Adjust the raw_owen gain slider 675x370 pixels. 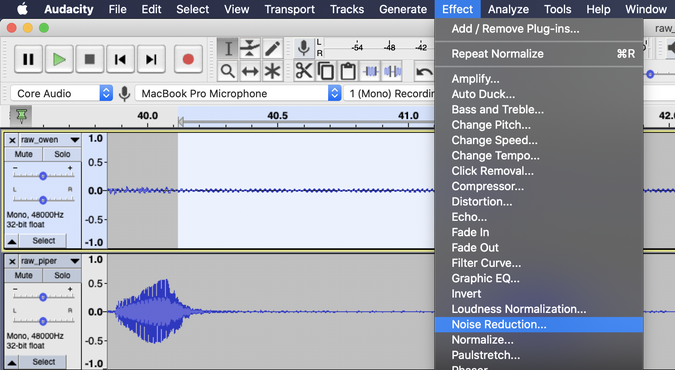pos(43,176)
